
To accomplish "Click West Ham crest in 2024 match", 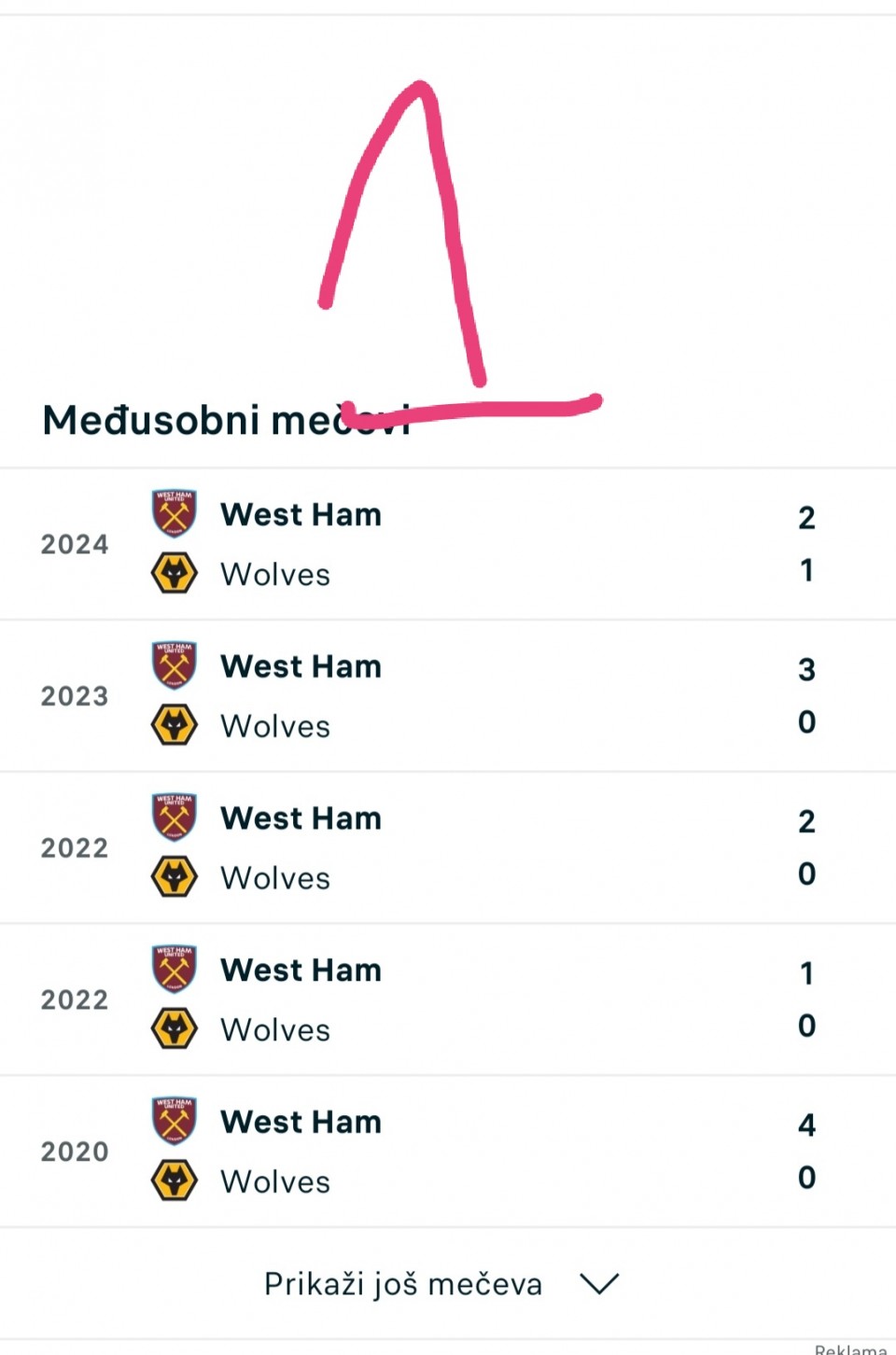I will click(175, 514).
